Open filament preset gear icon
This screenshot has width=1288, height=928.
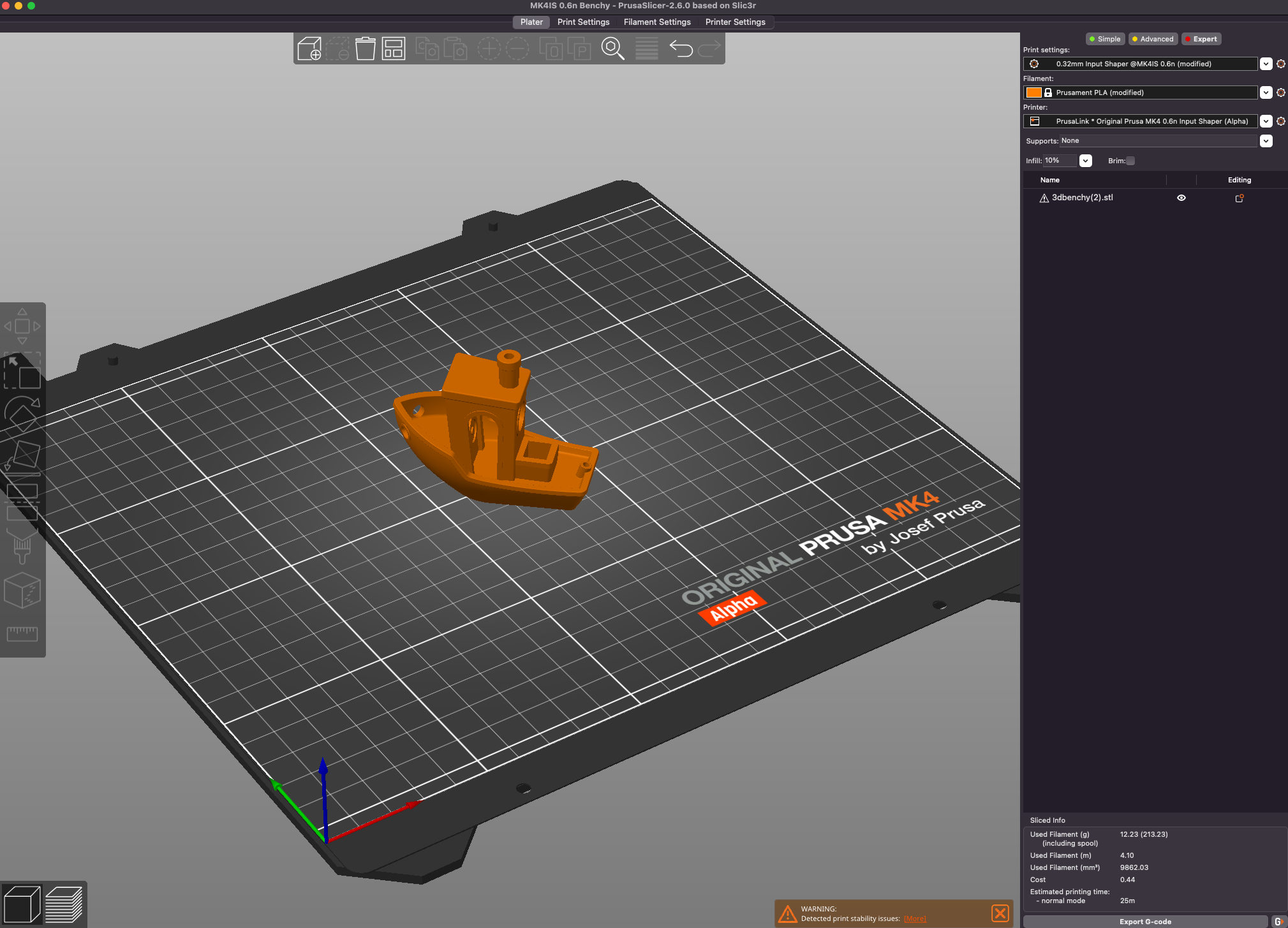[1280, 92]
